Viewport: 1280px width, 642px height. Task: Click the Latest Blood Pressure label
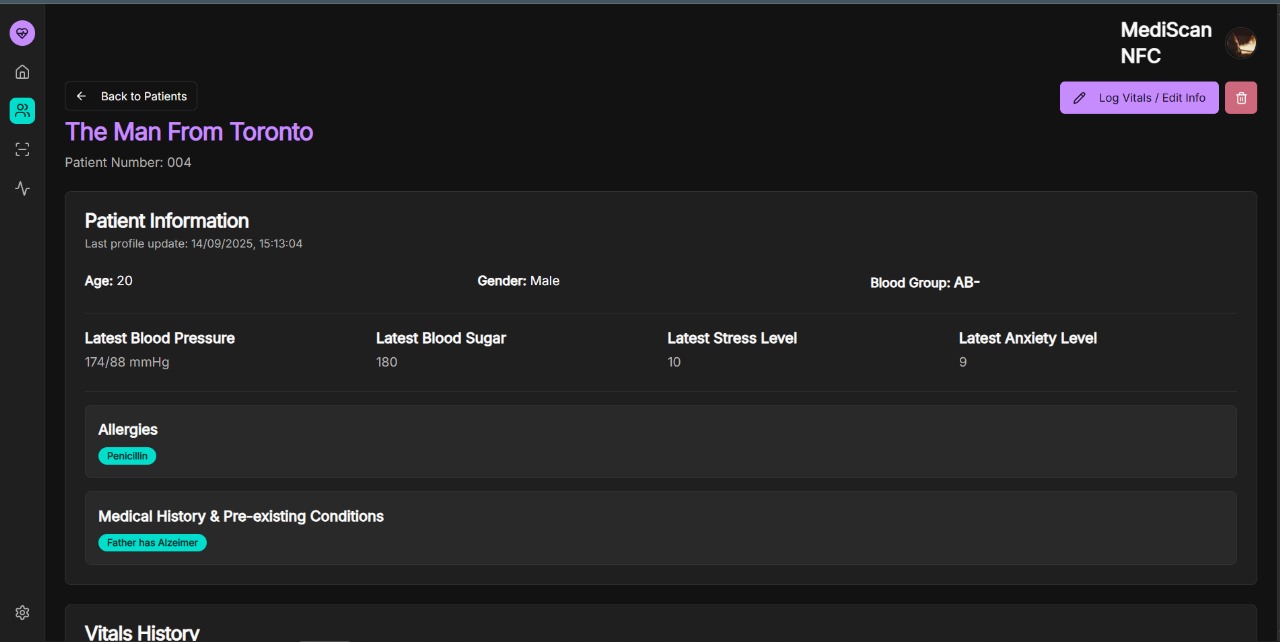tap(160, 339)
